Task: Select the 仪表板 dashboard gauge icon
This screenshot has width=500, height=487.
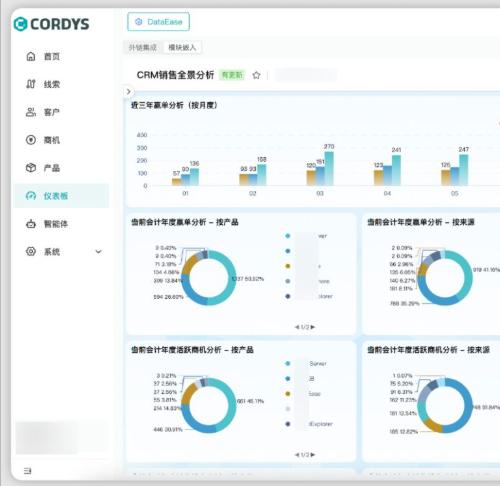Action: (31, 196)
